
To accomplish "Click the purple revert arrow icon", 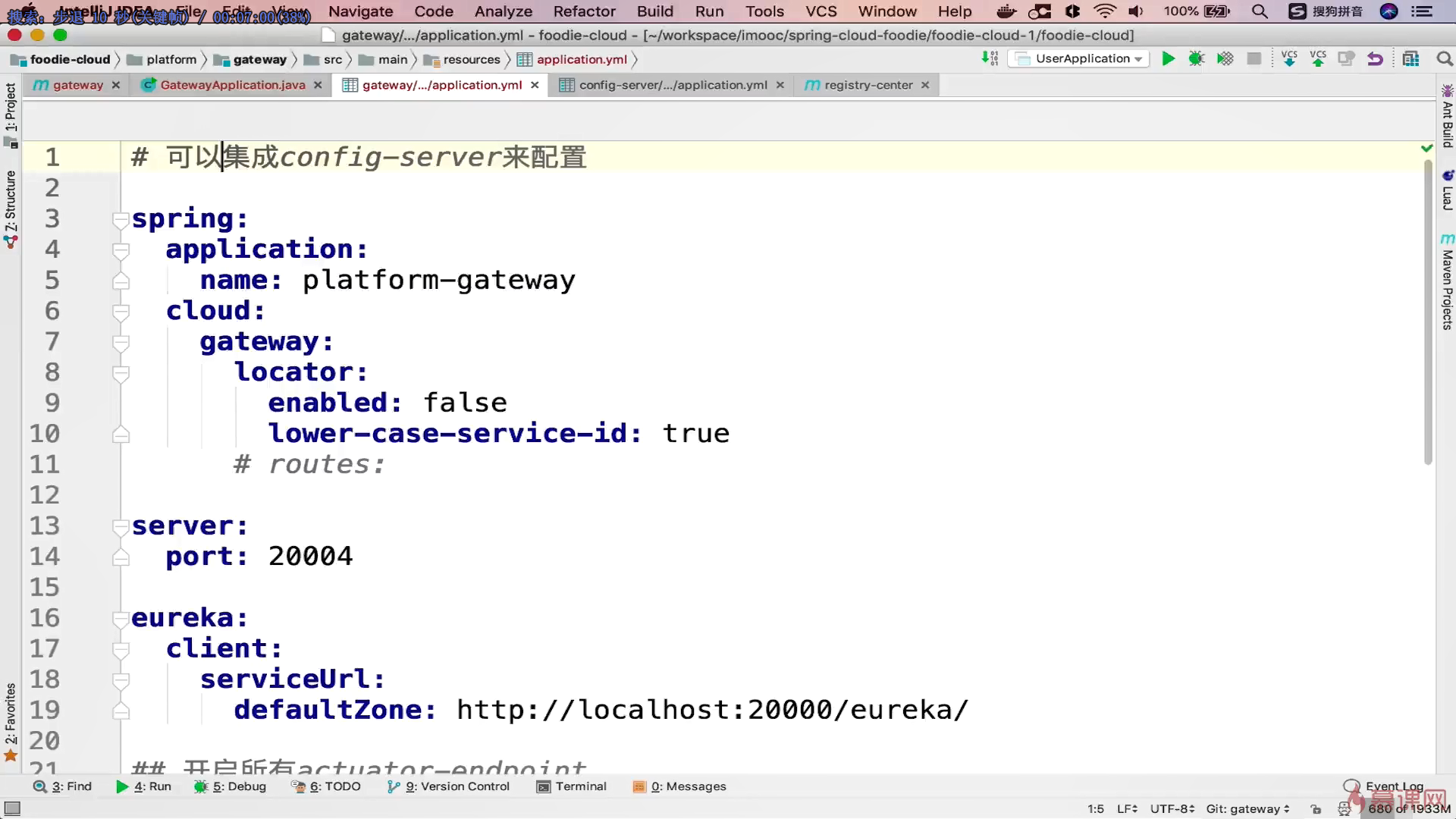I will pos(1375,58).
